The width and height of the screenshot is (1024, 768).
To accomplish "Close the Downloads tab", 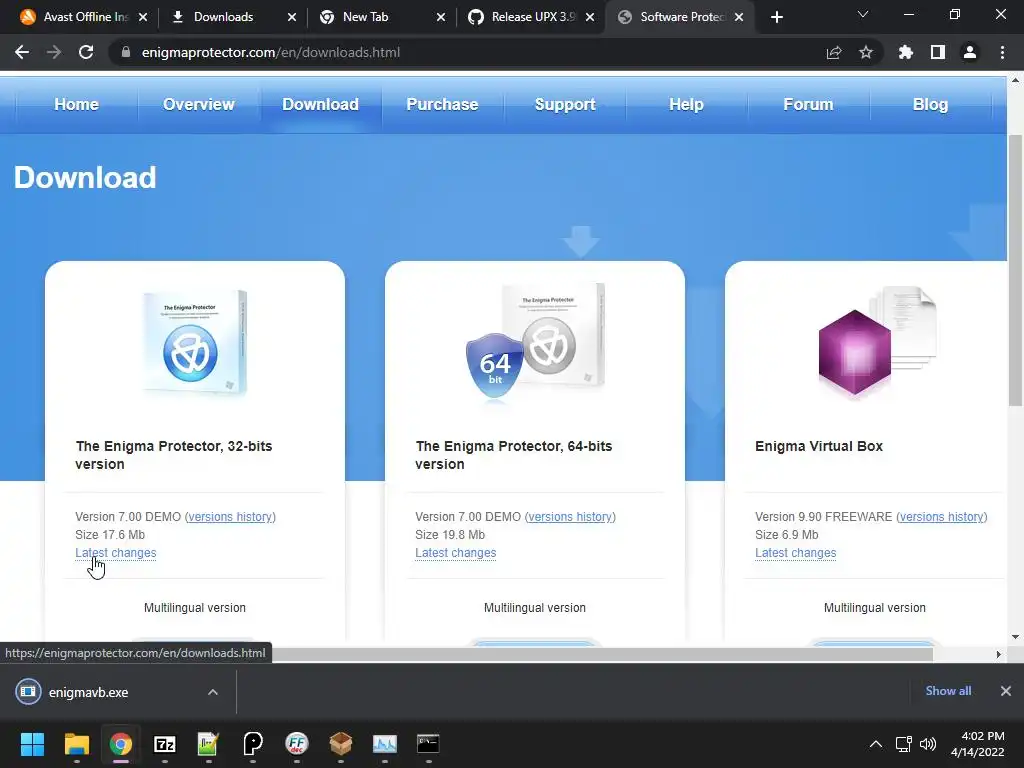I will click(292, 17).
